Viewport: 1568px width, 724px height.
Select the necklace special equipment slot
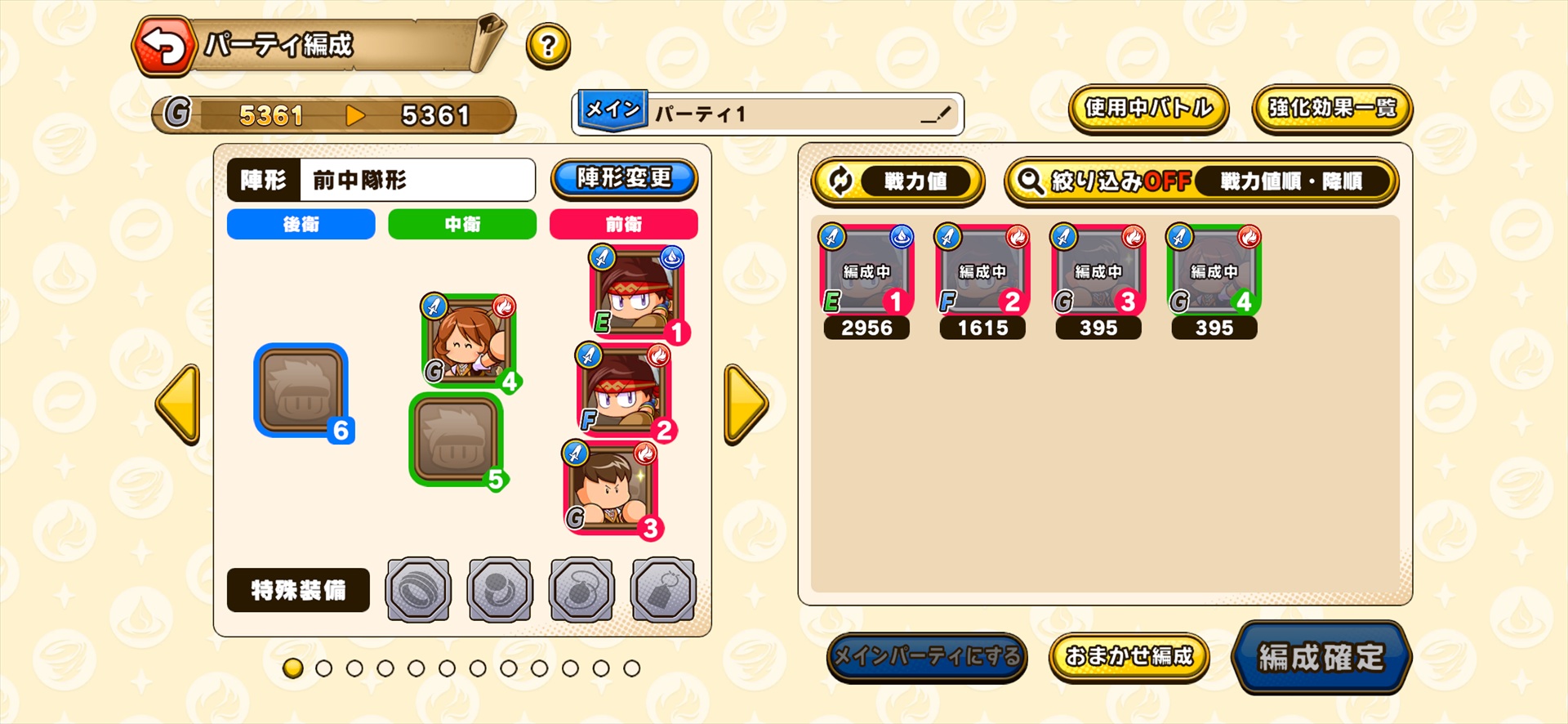(x=581, y=590)
